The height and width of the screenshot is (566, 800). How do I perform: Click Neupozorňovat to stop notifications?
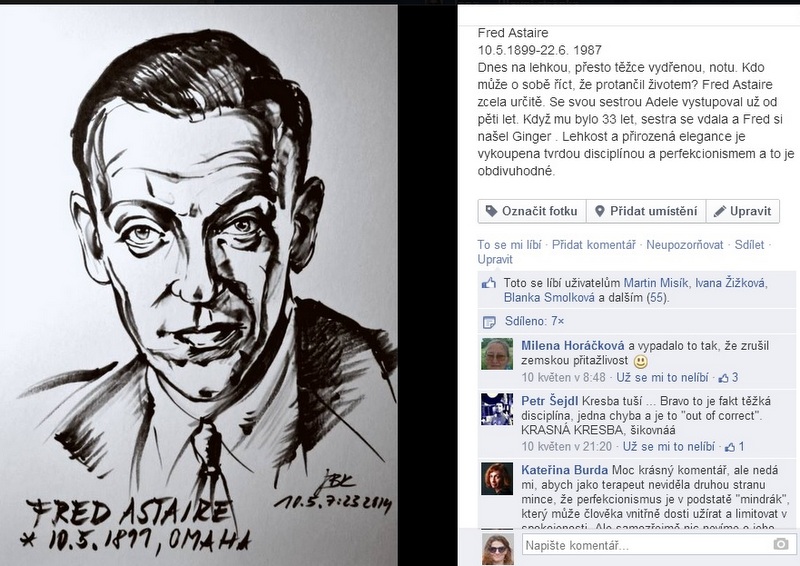[685, 245]
